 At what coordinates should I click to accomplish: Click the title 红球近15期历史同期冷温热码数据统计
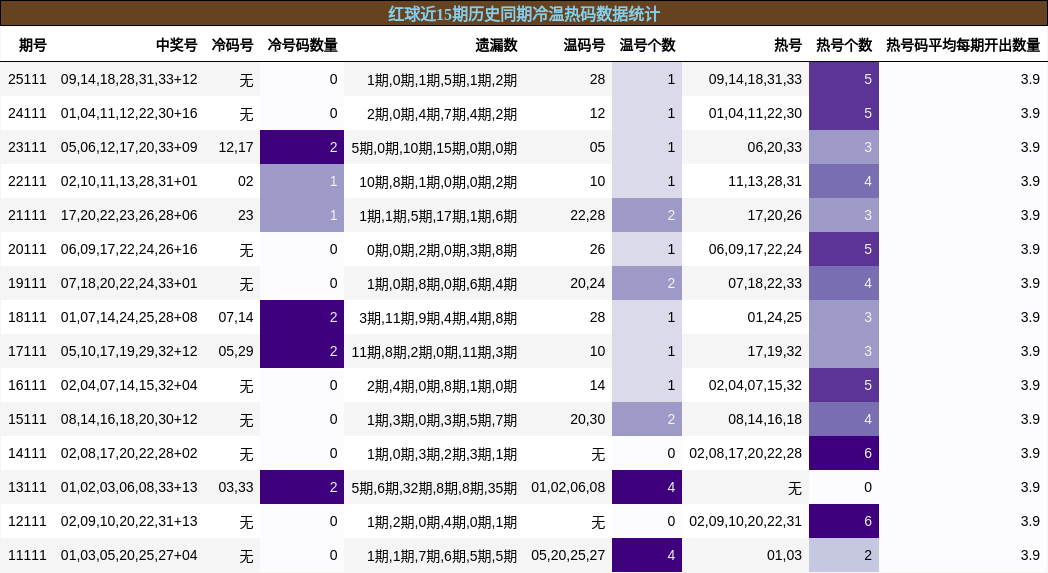tap(524, 13)
